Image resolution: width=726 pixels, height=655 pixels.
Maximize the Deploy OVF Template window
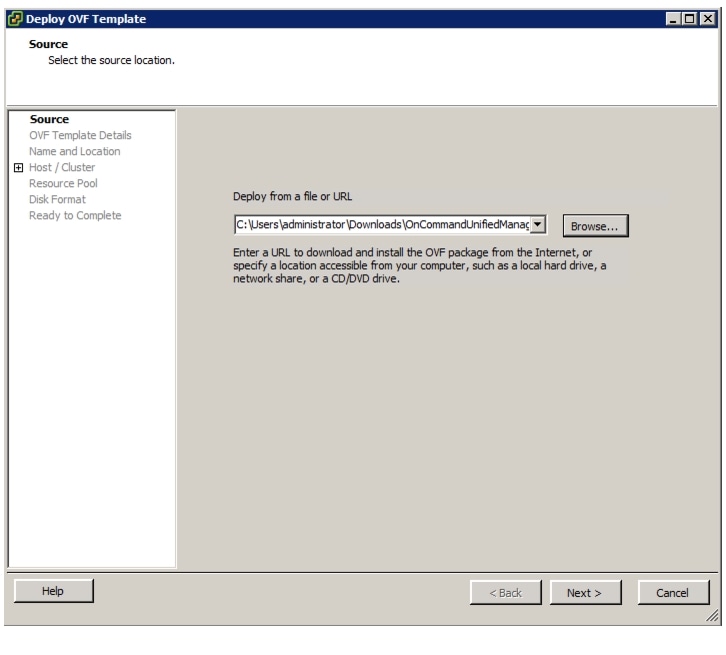(689, 19)
